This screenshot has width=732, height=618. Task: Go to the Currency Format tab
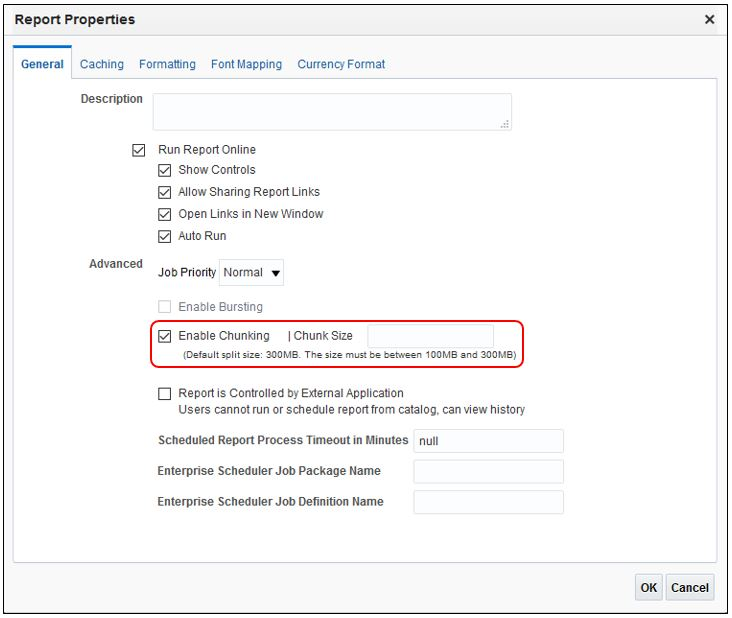(x=341, y=64)
